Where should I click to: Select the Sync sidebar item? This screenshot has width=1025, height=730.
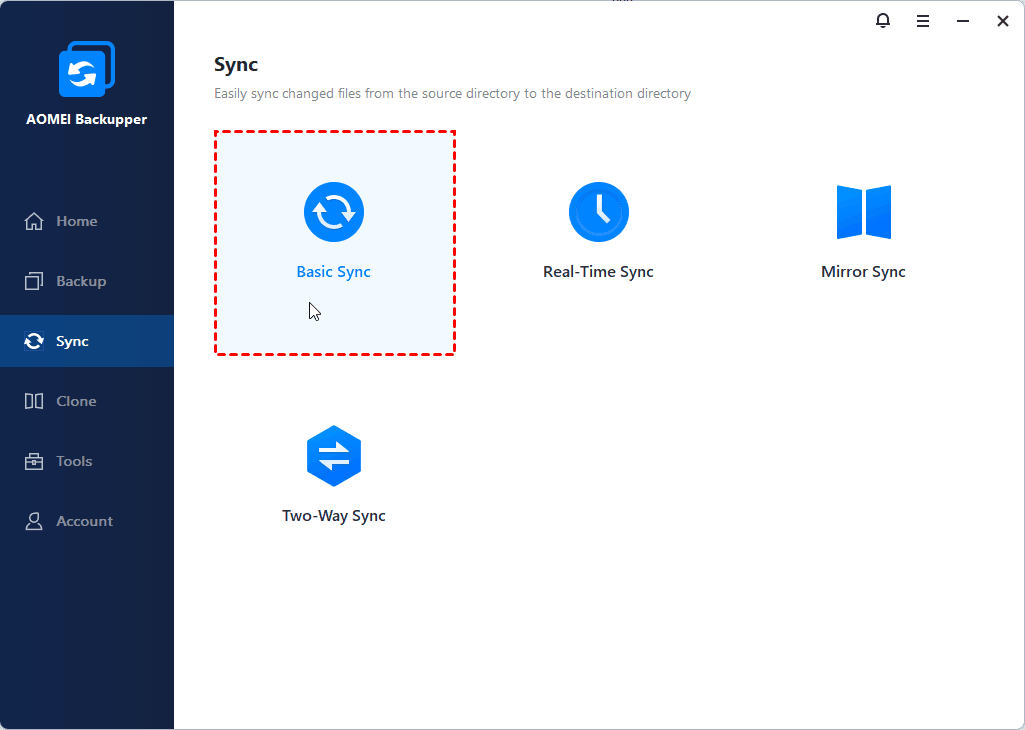[72, 341]
